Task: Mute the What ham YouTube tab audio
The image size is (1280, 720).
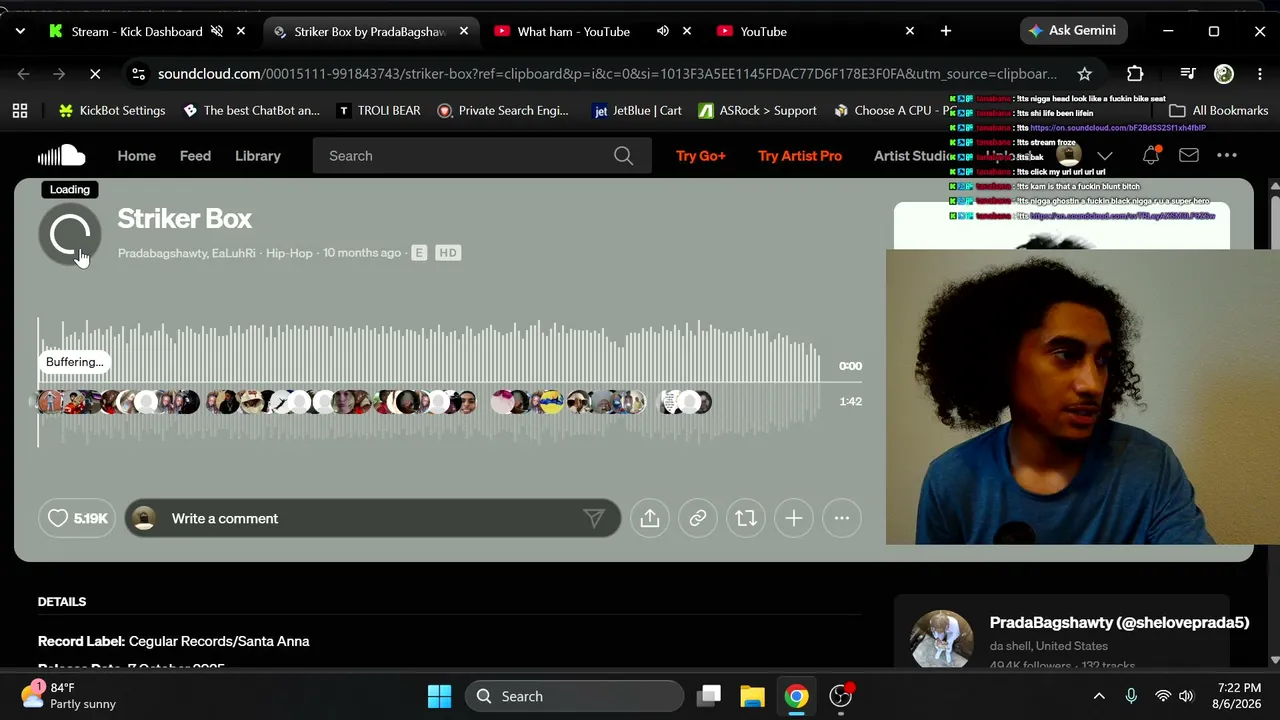Action: [x=663, y=32]
